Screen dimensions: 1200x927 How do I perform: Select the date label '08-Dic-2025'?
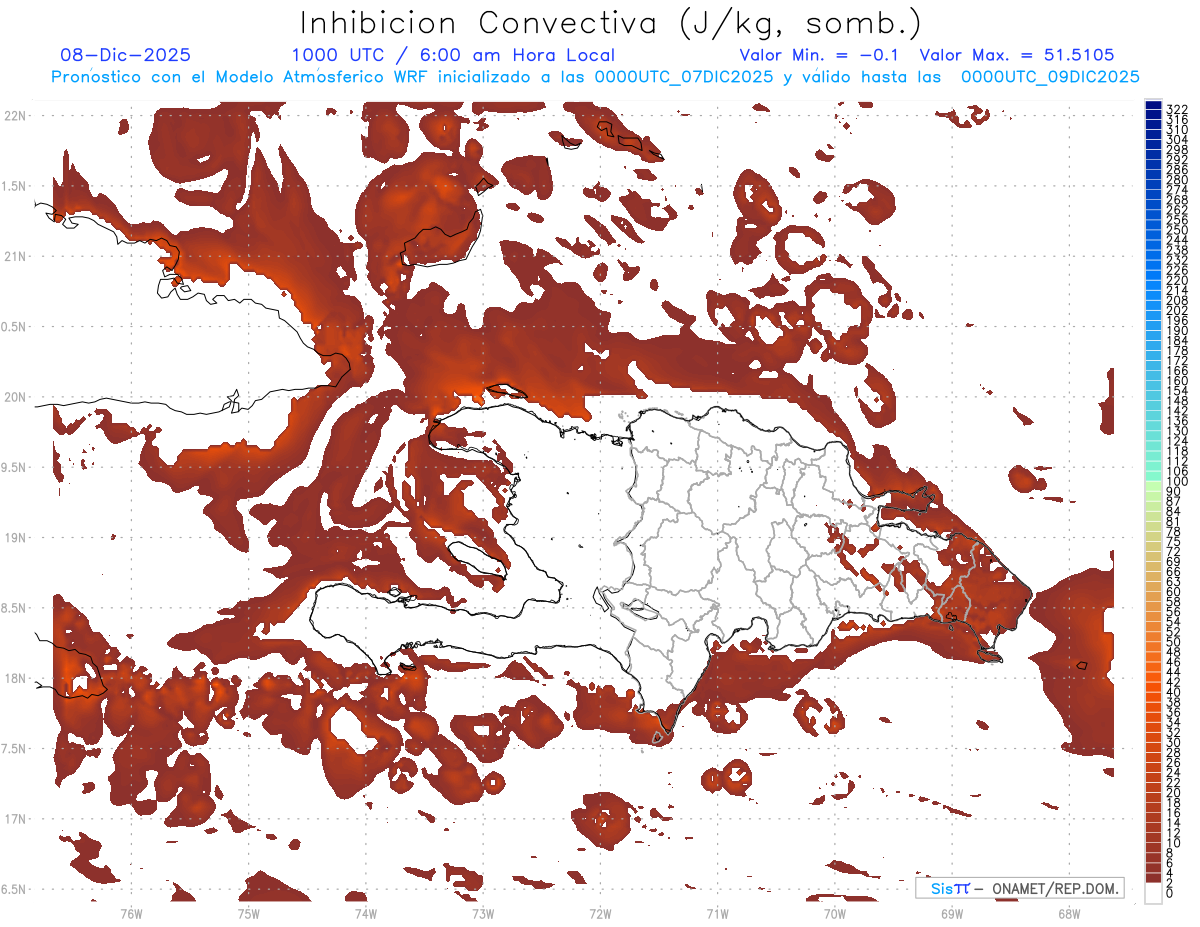125,55
